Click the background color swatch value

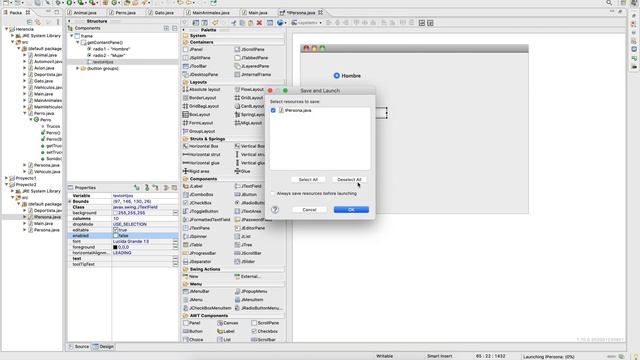click(x=115, y=213)
